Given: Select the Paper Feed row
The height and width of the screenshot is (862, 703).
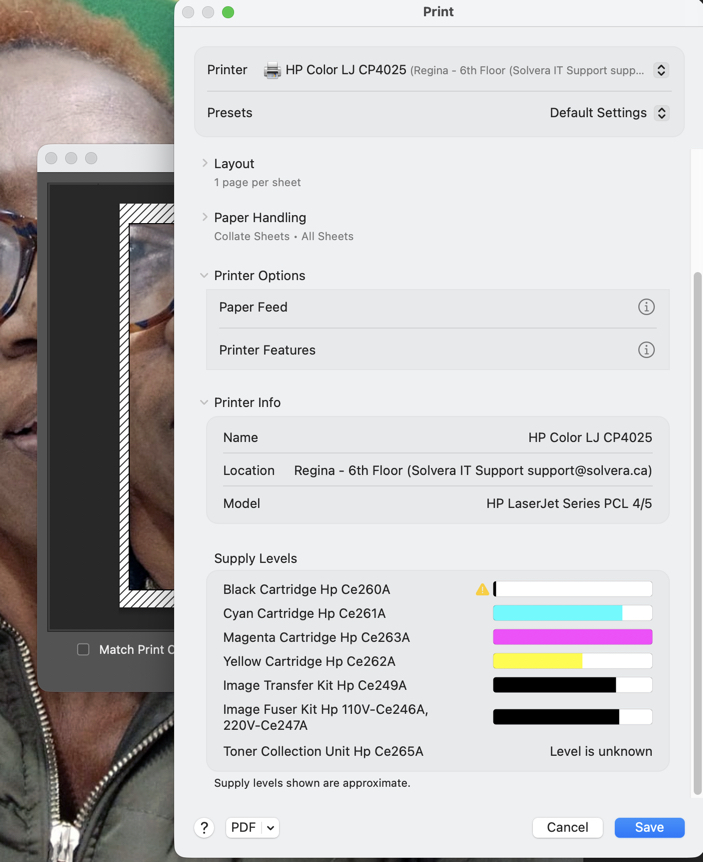Looking at the screenshot, I should pyautogui.click(x=438, y=307).
